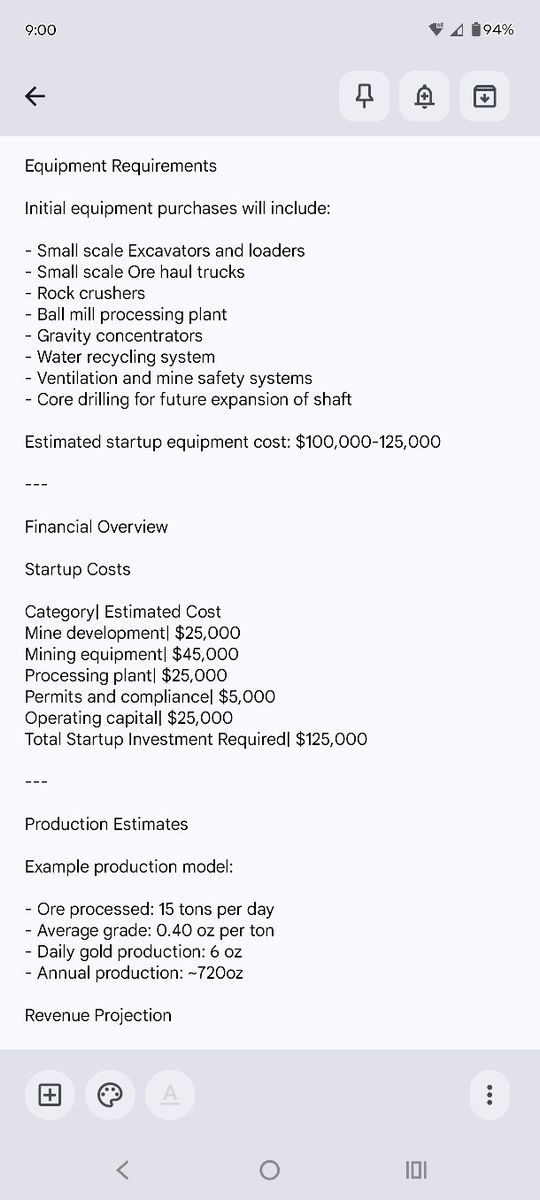This screenshot has height=1200, width=540.
Task: Tap the Annual production ~720oz line
Action: 133,972
